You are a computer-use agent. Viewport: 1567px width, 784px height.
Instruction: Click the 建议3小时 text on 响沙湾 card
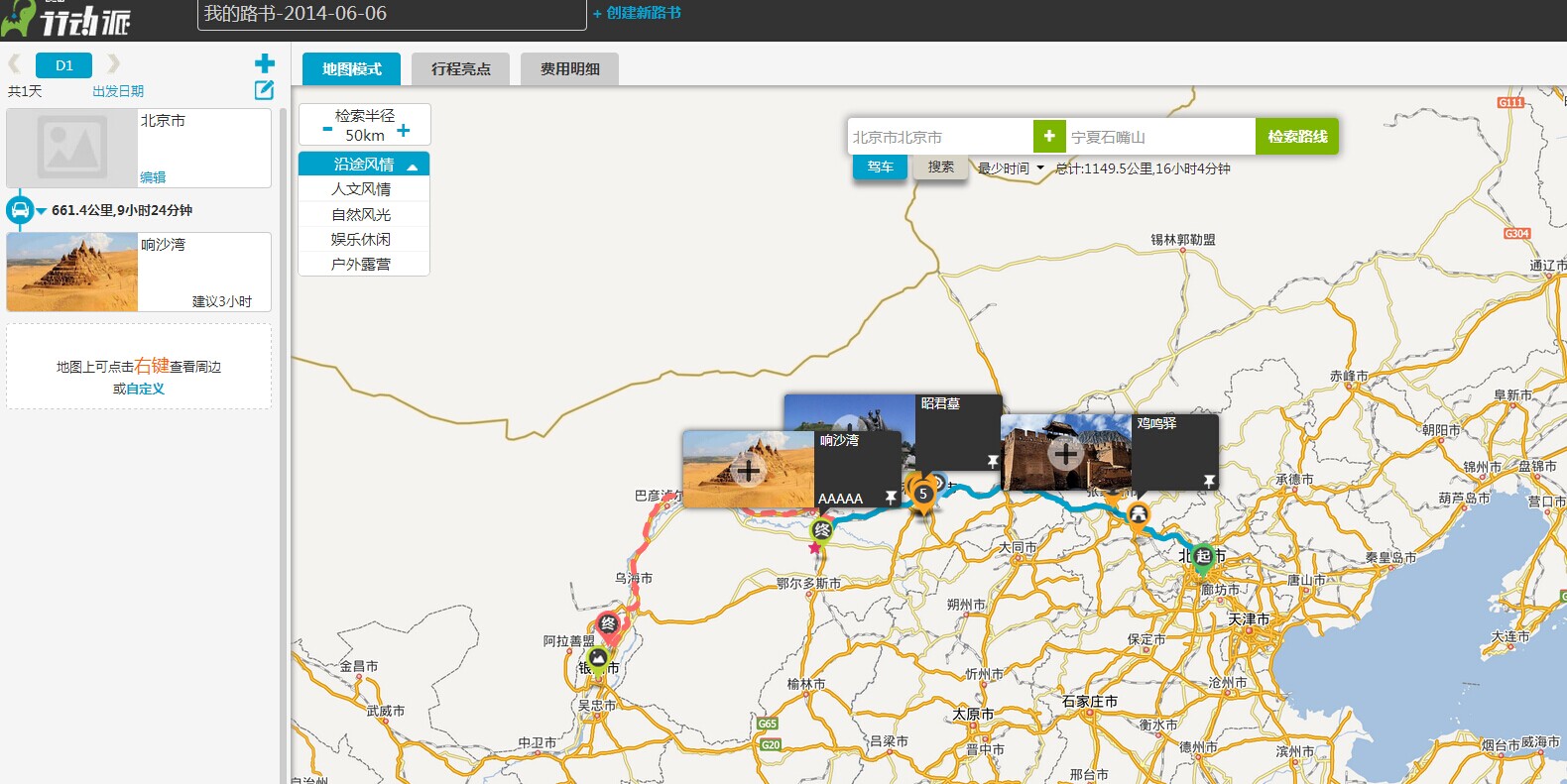pos(222,301)
